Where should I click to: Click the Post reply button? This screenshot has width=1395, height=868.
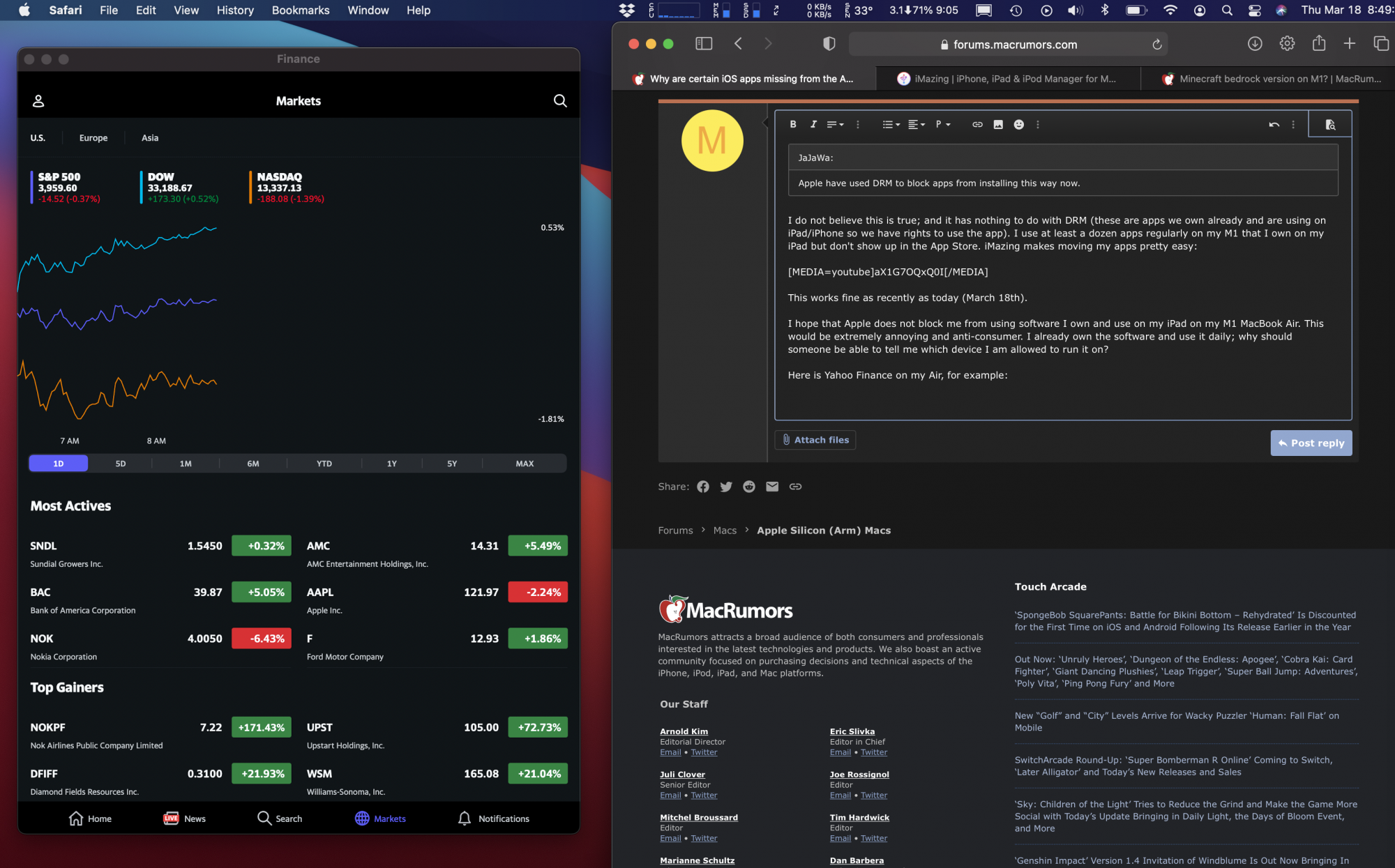click(1311, 443)
